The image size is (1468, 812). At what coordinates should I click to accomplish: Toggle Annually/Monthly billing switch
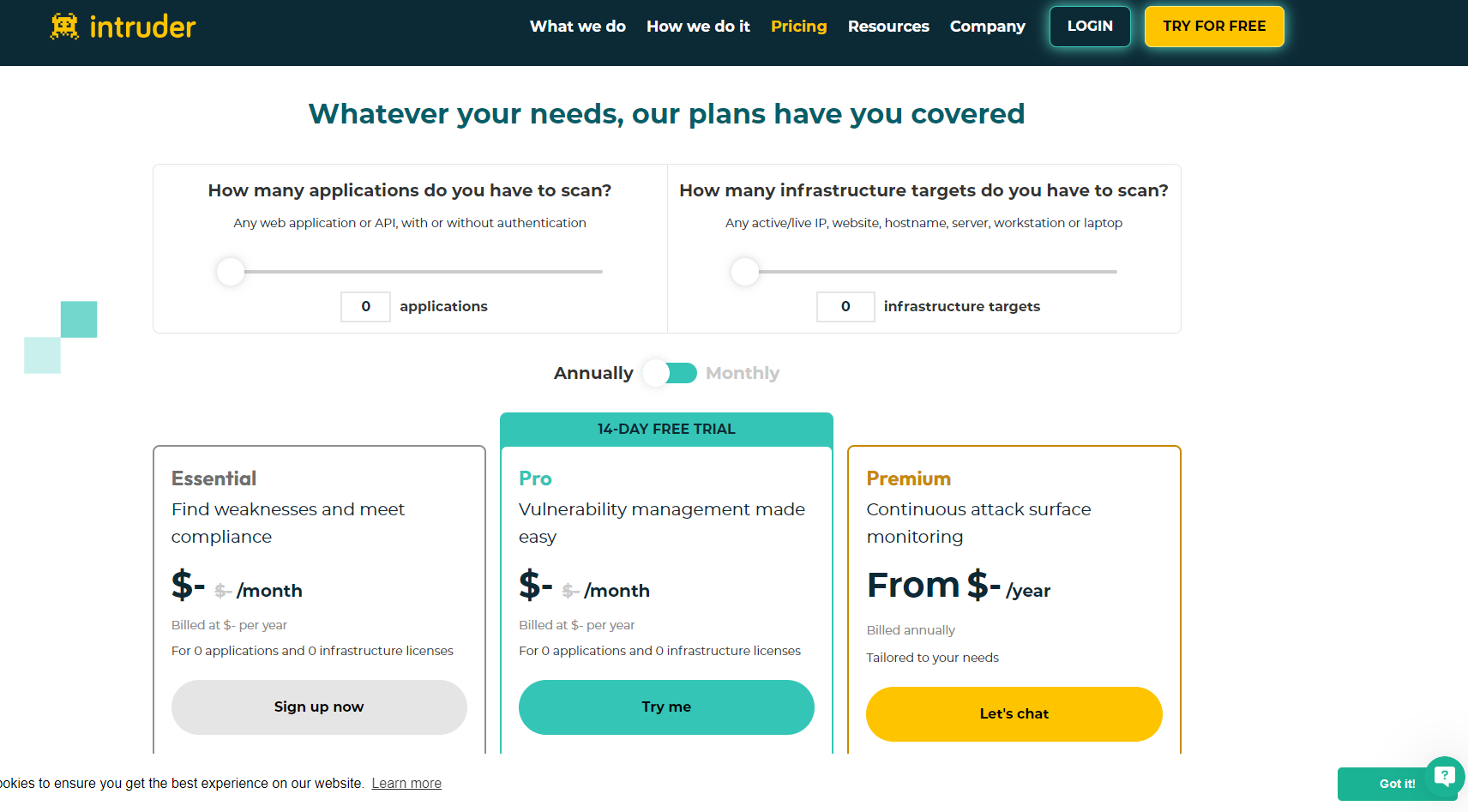pos(671,373)
